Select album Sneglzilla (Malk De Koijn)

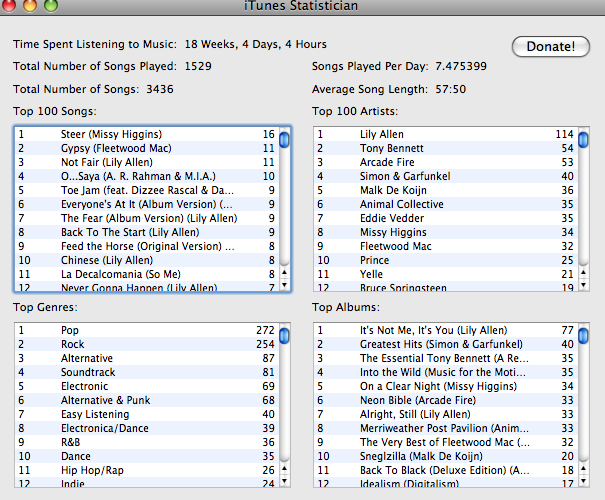(446, 456)
